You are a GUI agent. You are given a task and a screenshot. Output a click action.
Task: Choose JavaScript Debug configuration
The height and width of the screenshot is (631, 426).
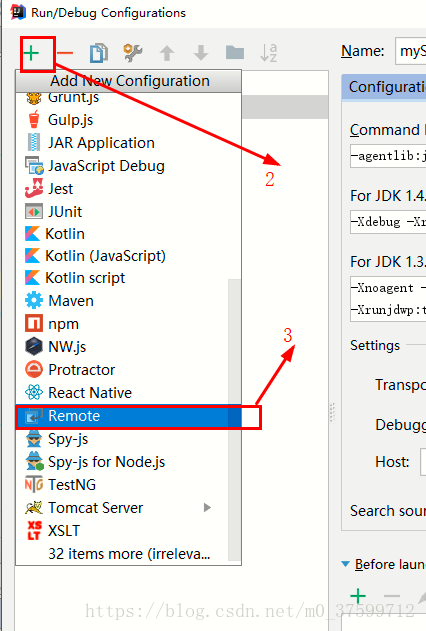click(x=128, y=166)
